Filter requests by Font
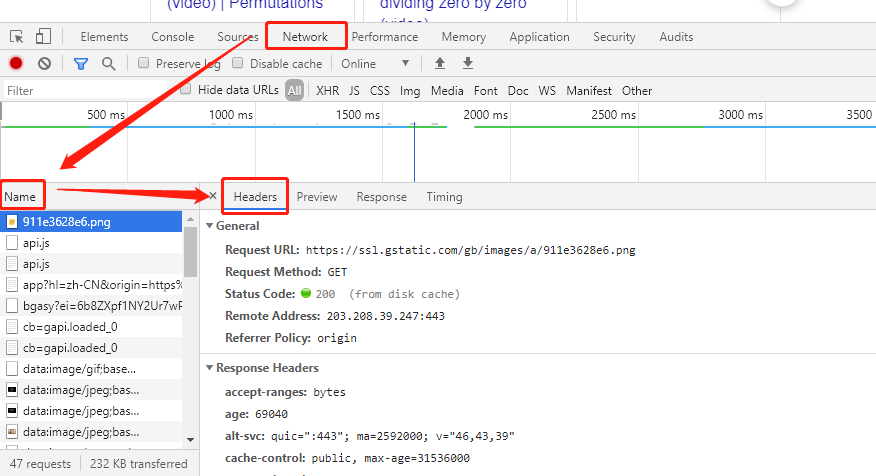The height and width of the screenshot is (476, 876). pos(485,91)
